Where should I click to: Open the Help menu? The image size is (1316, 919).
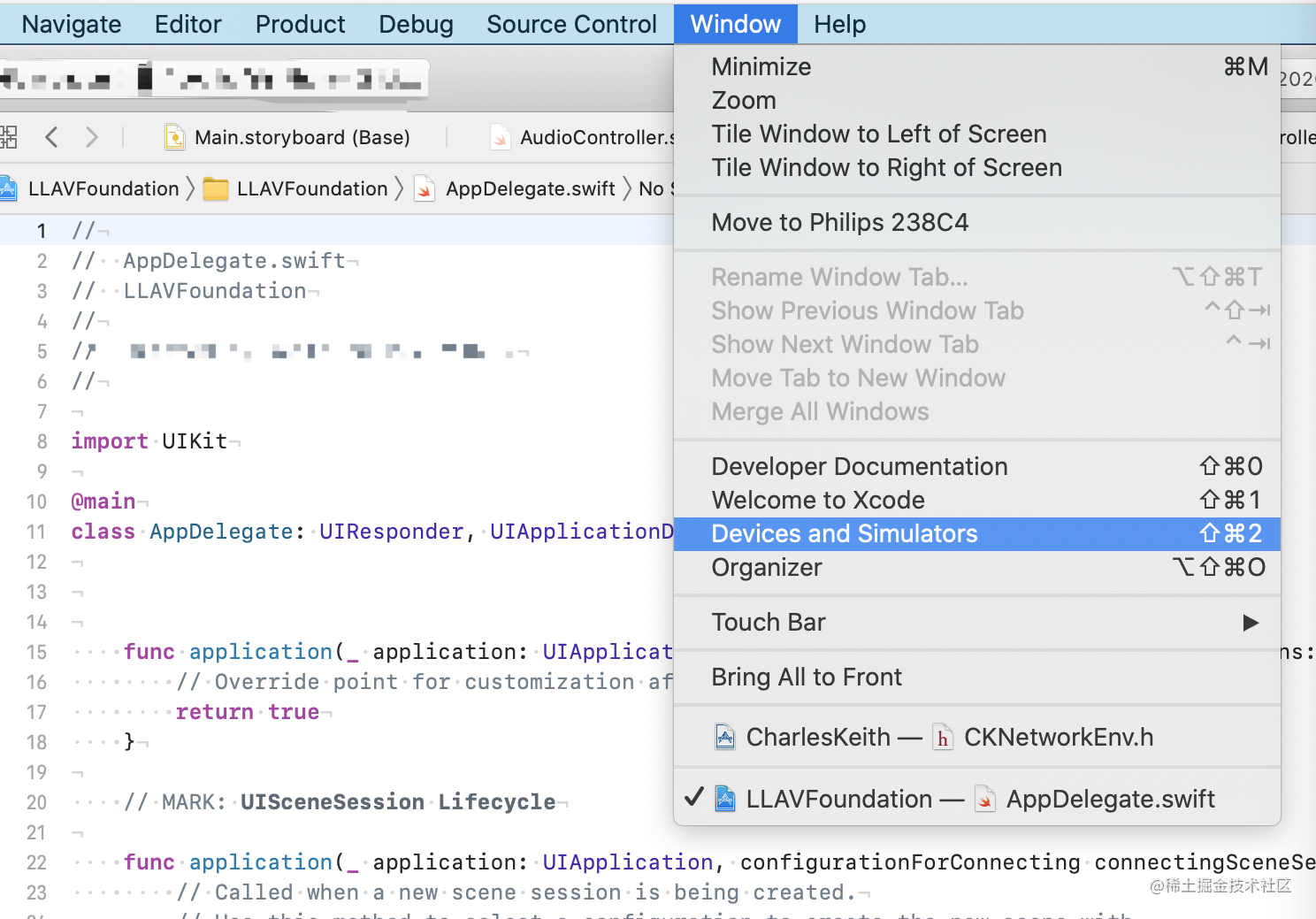point(839,24)
